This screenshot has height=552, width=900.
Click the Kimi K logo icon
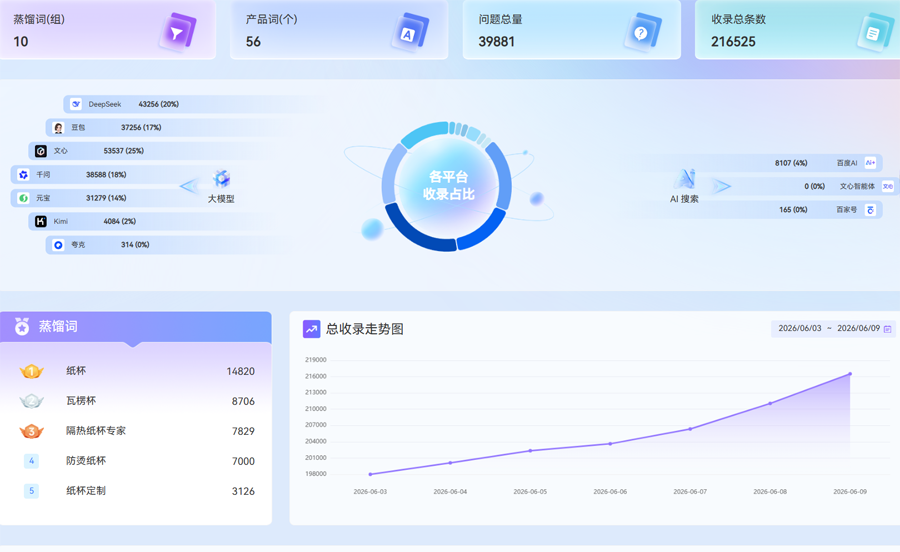tap(41, 221)
